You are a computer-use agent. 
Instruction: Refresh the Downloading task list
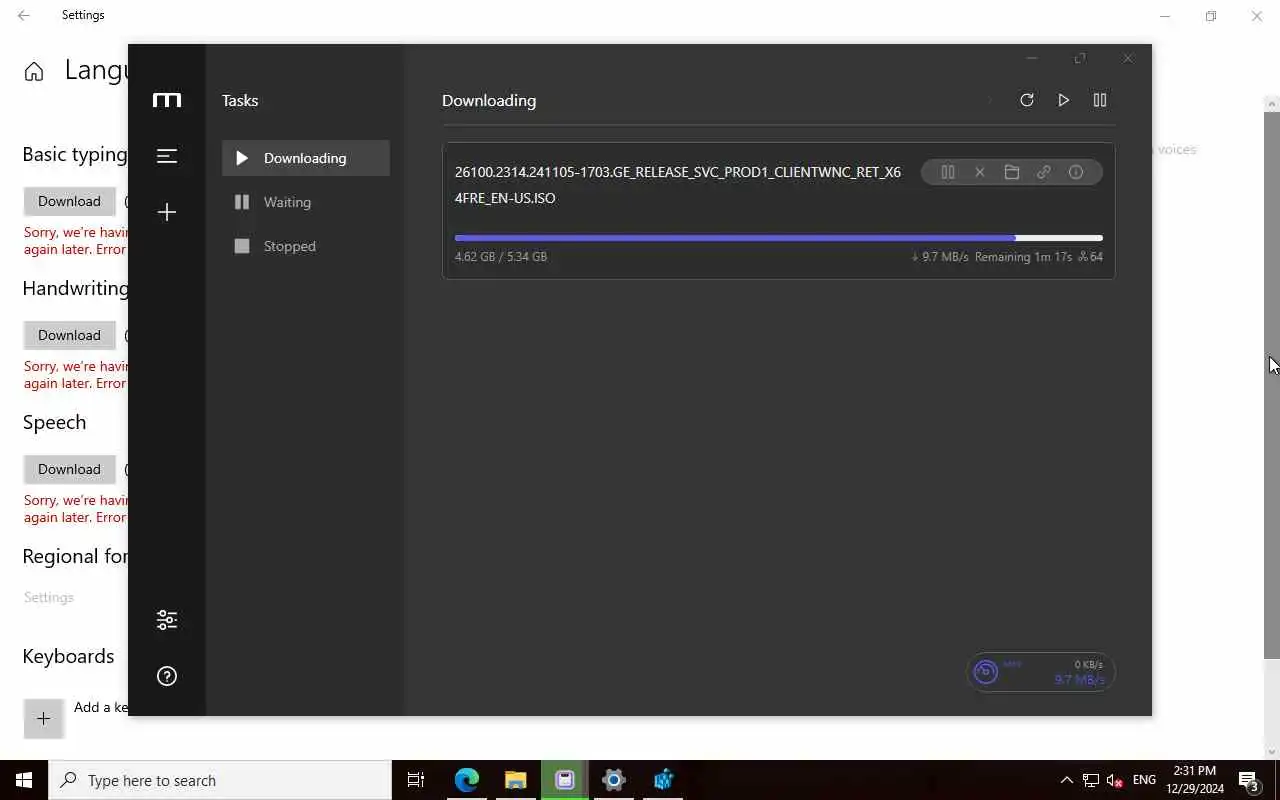[1026, 100]
